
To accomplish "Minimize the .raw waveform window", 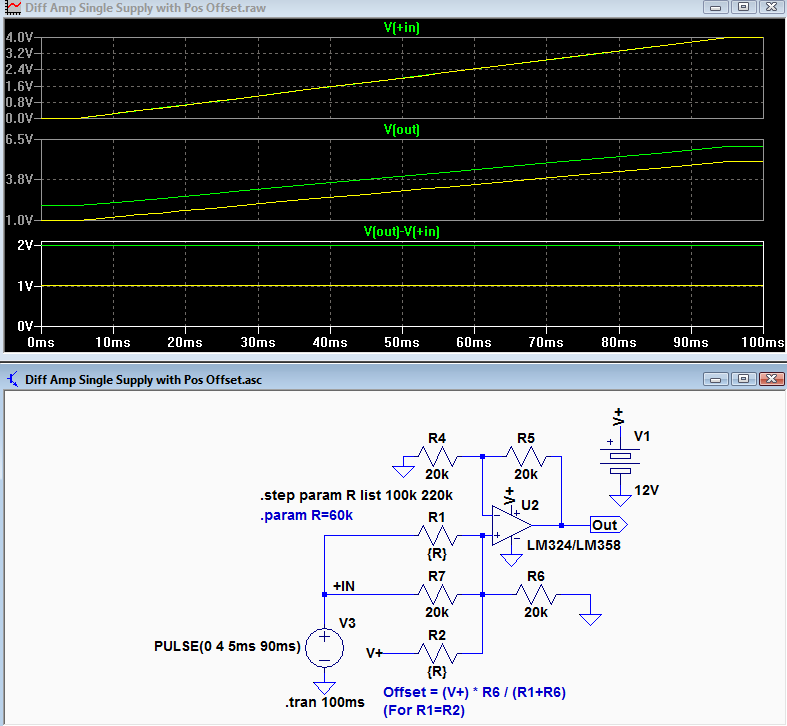I will pos(716,7).
